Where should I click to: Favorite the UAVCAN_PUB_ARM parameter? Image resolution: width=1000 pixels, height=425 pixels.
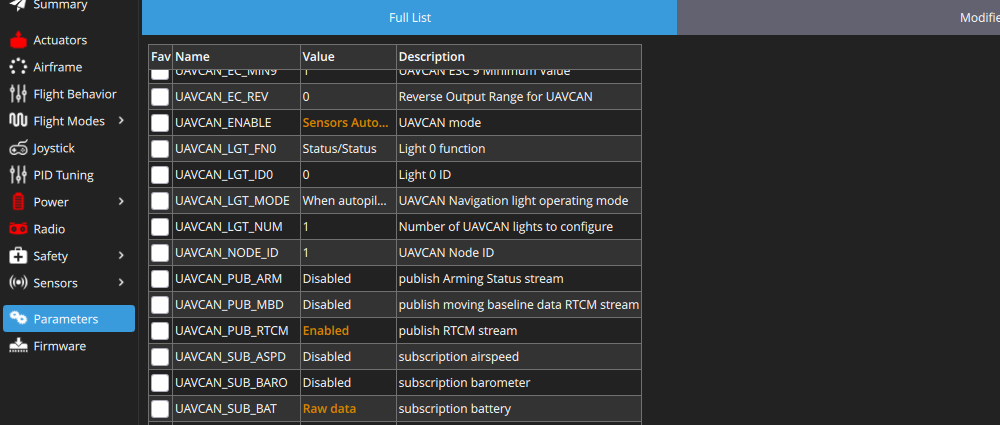[160, 279]
